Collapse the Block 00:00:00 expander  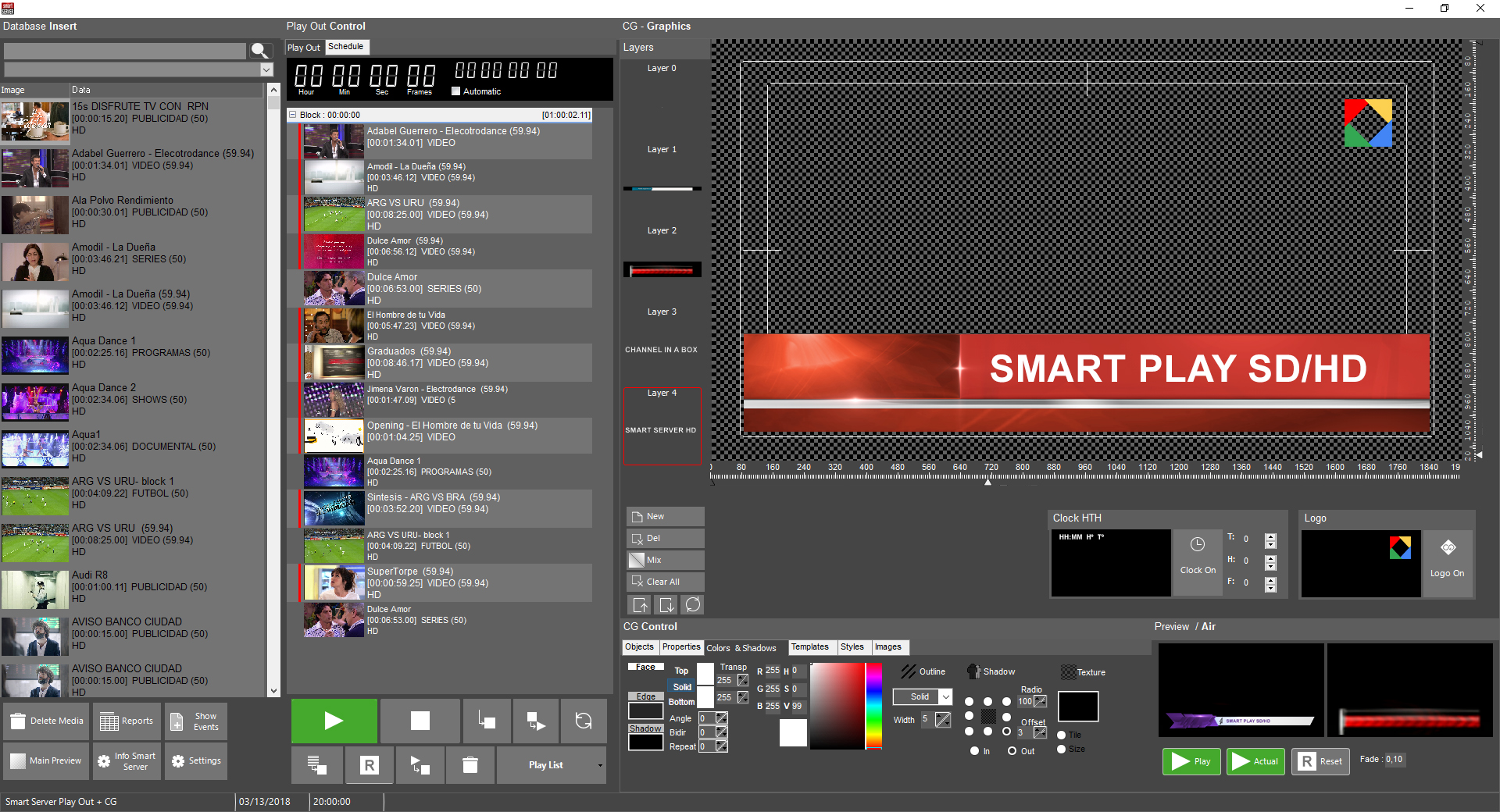click(293, 115)
